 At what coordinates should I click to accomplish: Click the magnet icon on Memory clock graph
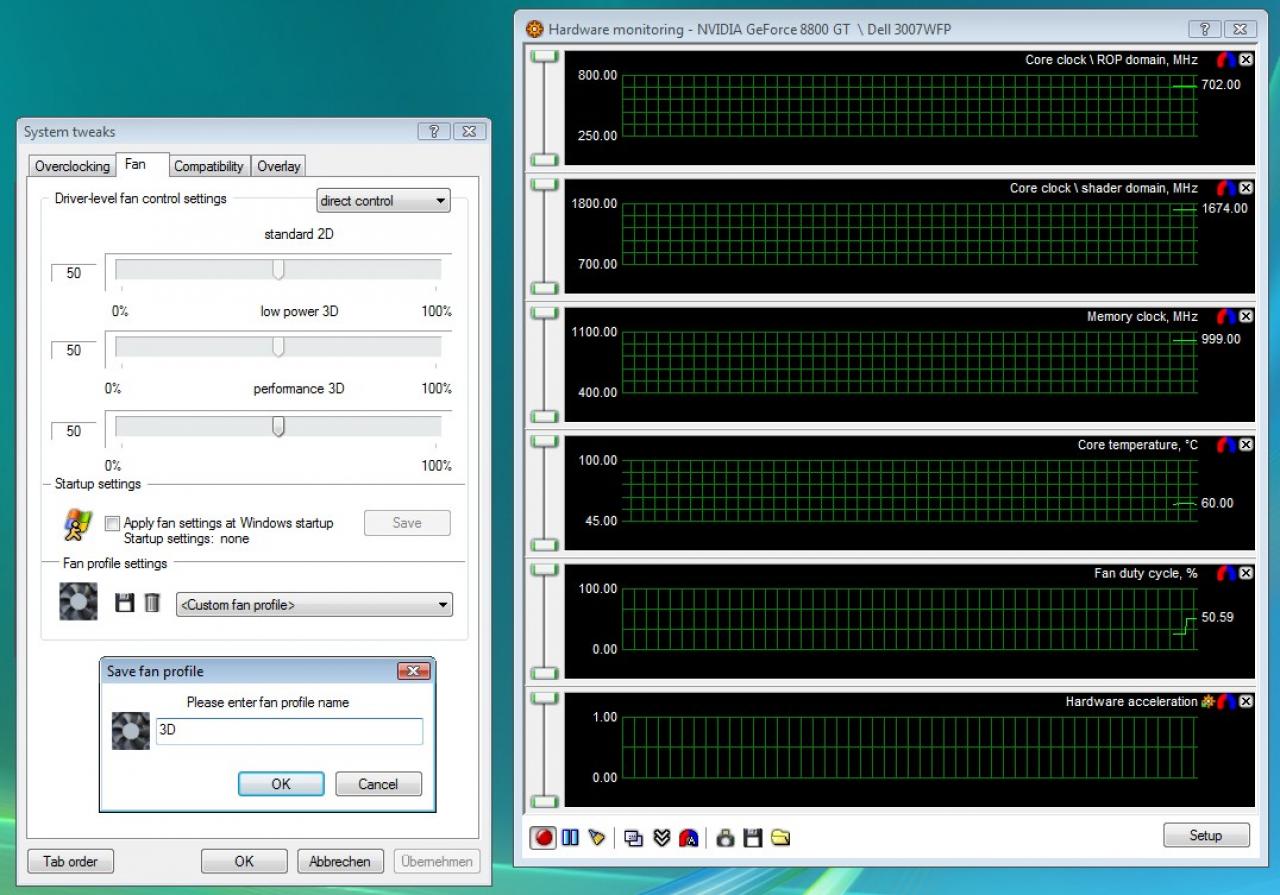1226,316
